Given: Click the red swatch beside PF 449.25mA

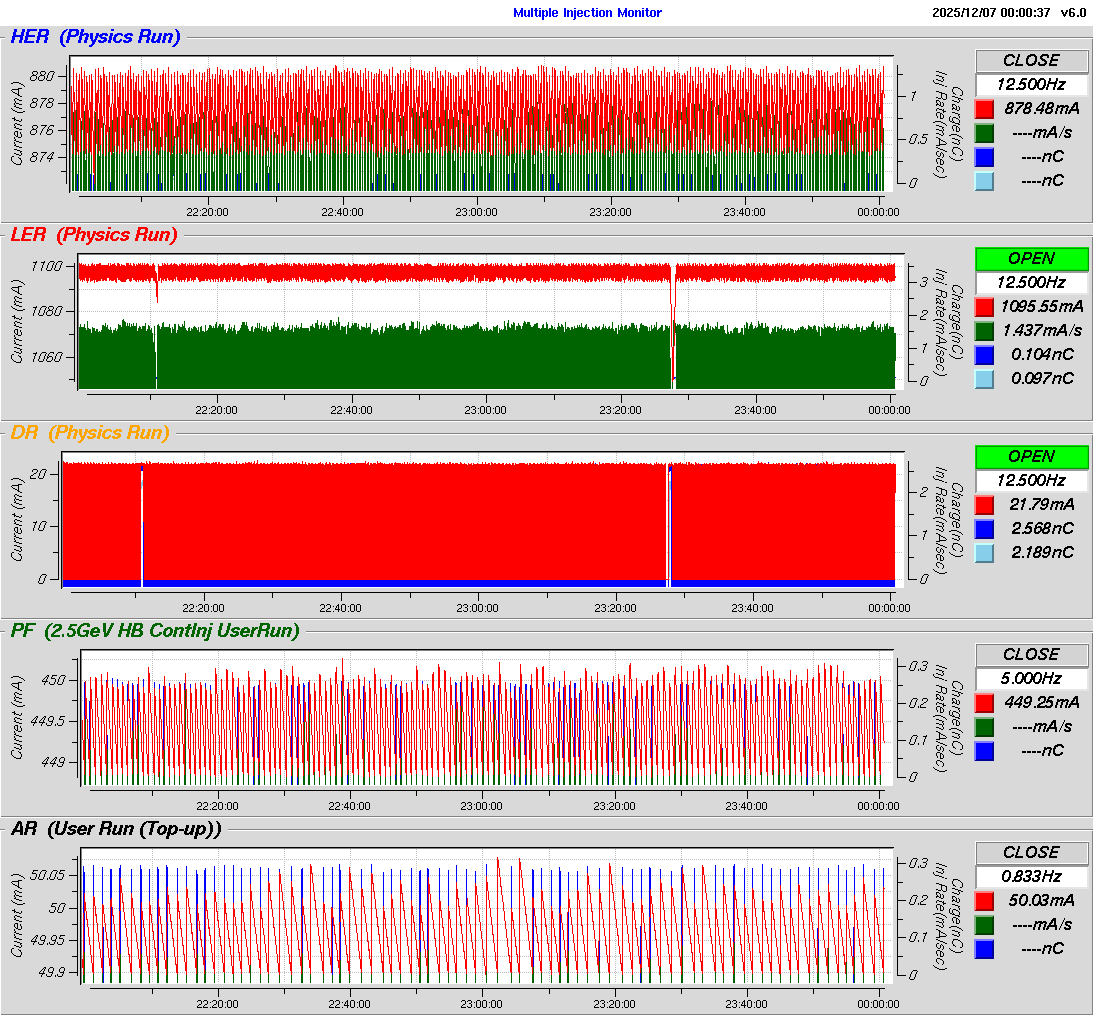Looking at the screenshot, I should 984,702.
